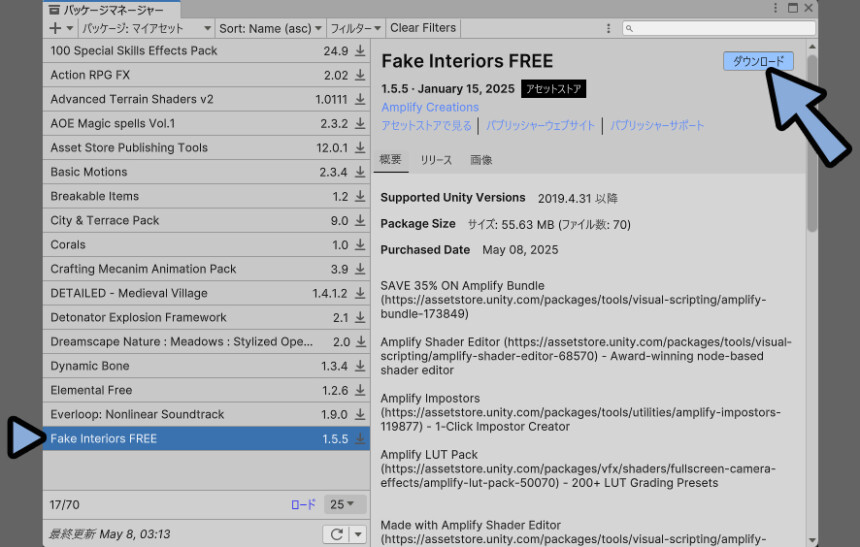Viewport: 860px width, 547px height.
Task: Expand the dropdown arrow beside refresh button
Action: coord(358,534)
